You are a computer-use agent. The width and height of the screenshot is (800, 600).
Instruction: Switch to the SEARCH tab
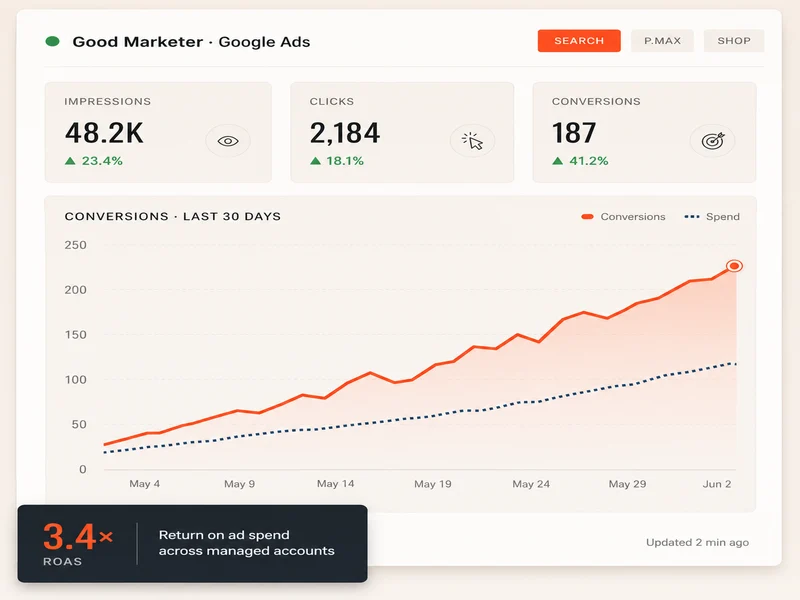point(579,41)
